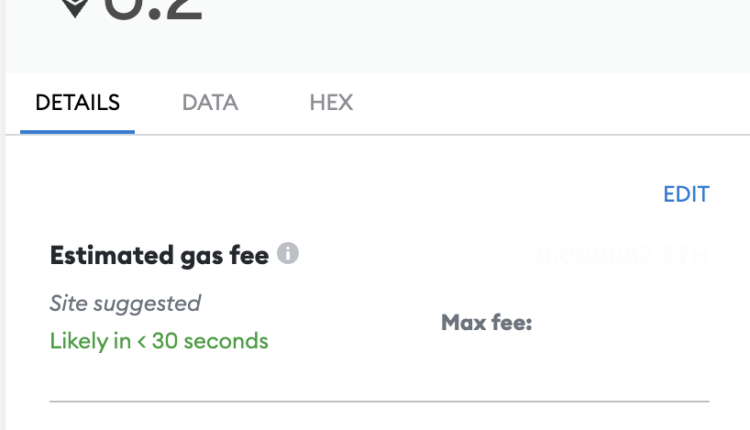Click the EDIT gas fee link

tap(686, 194)
